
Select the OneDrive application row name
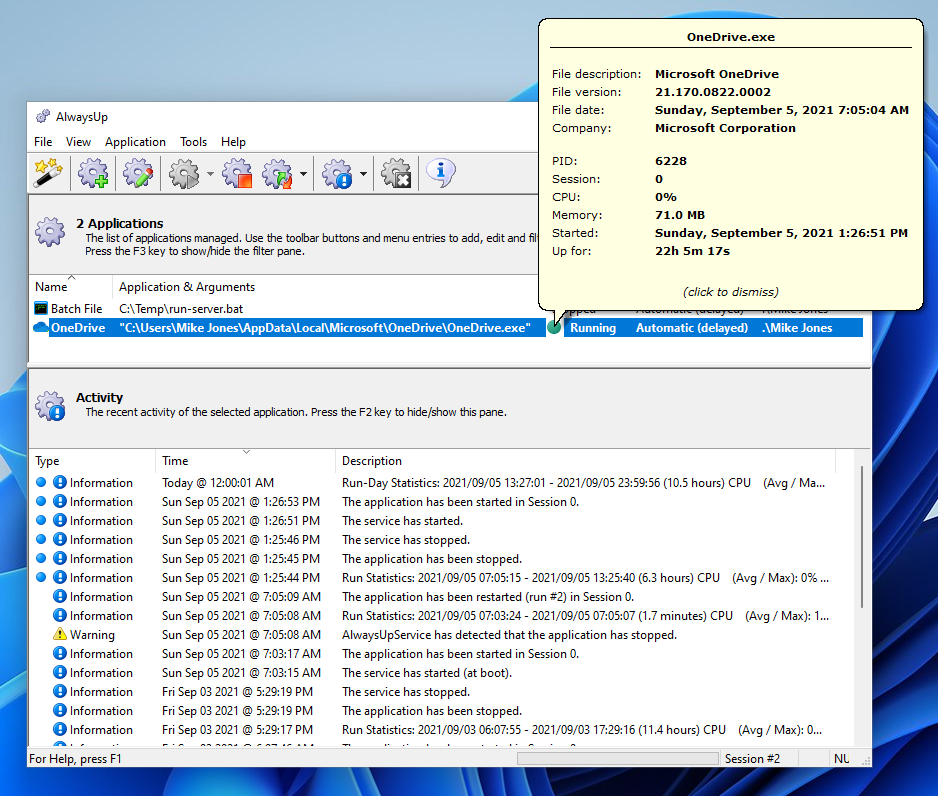click(x=78, y=328)
